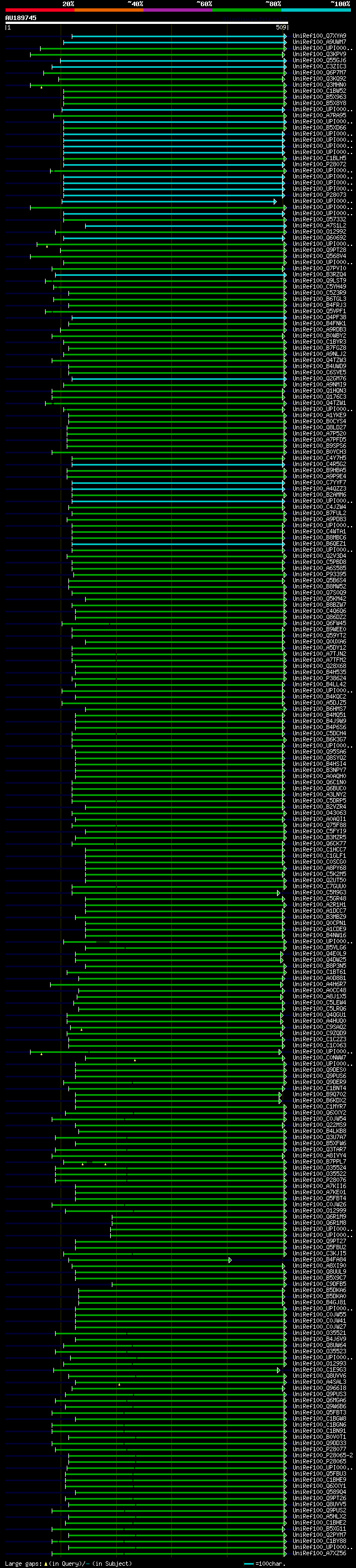Click the orange ~40% identity legend swatch
This screenshot has width=356, height=1568.
tap(109, 10)
